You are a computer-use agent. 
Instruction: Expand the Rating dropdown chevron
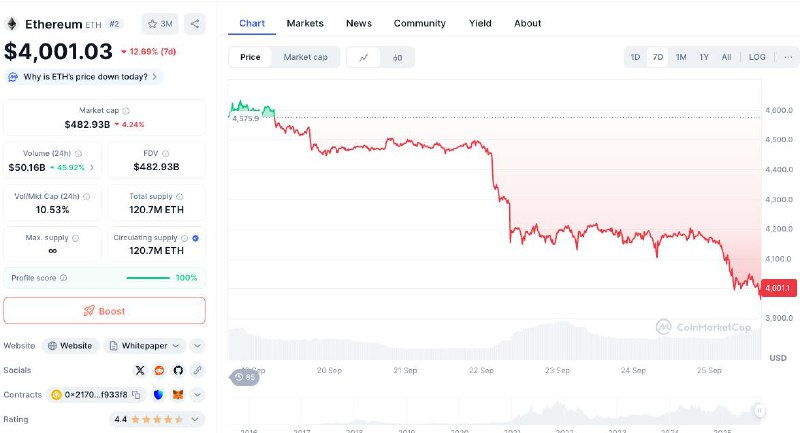click(197, 420)
